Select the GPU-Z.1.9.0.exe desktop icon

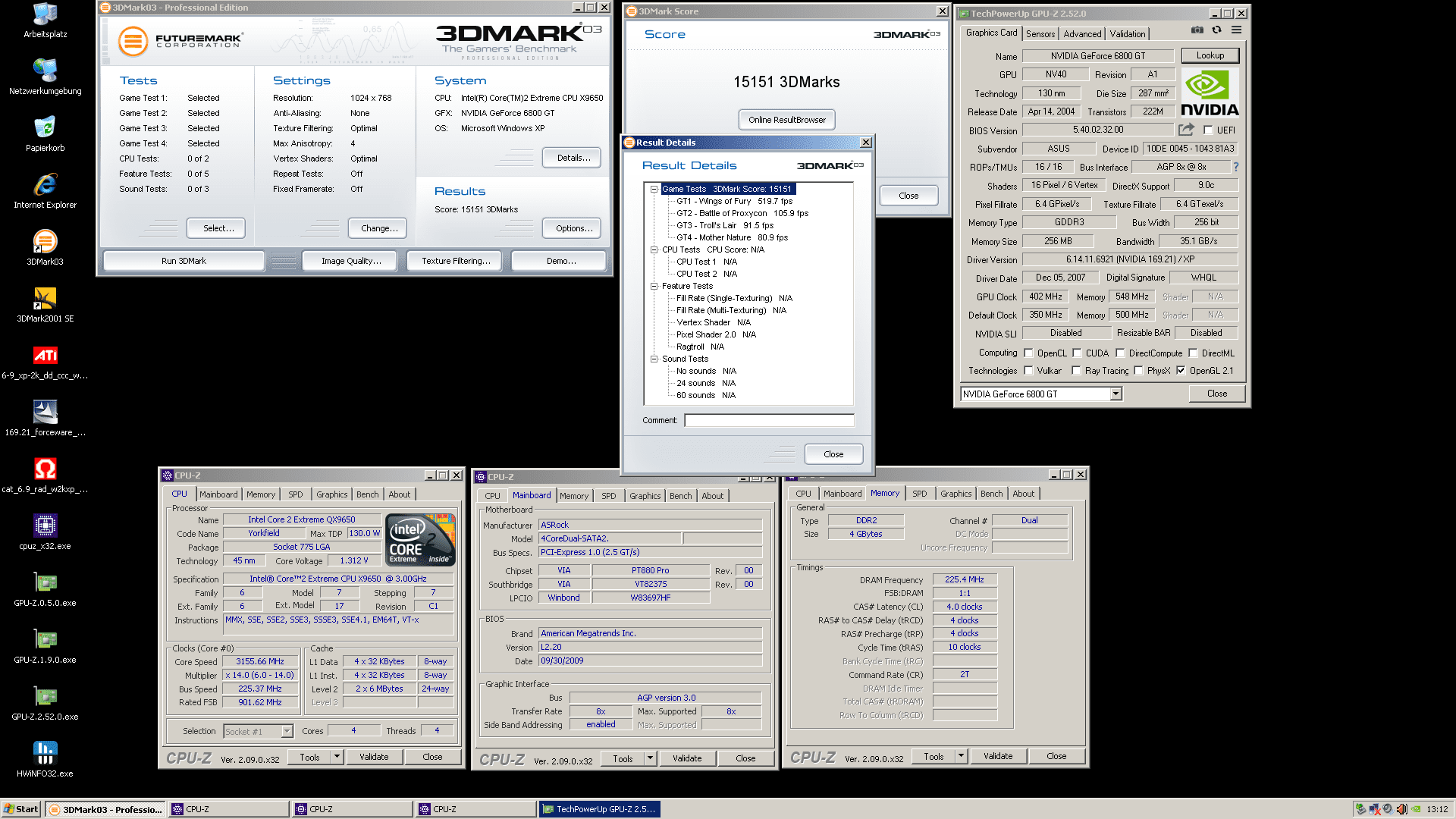pos(45,646)
